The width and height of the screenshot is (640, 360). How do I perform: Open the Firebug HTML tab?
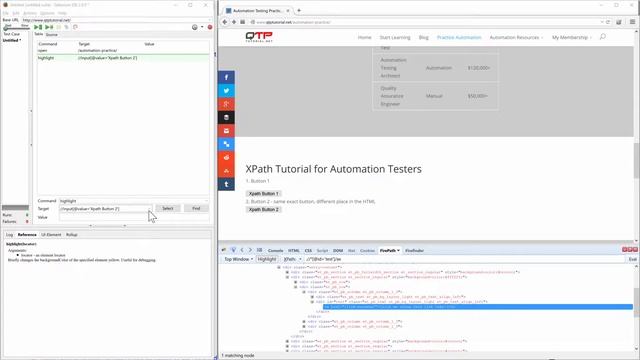coord(293,250)
